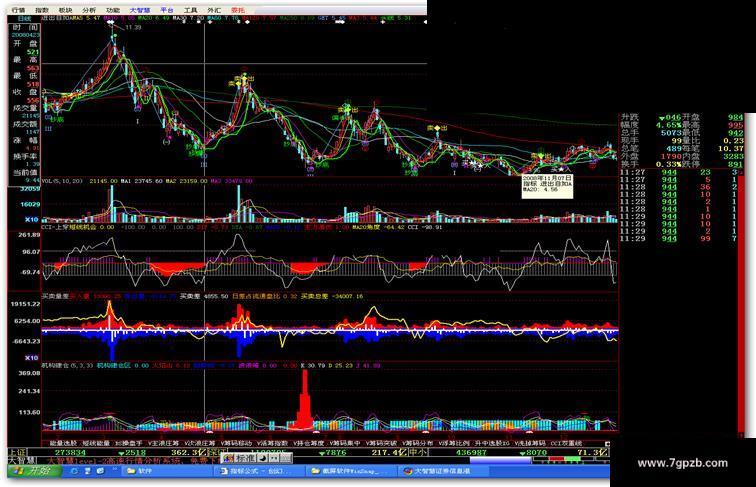Click the 中小 index label in status bar
Screen dimensions: 756x487
pyautogui.click(x=418, y=453)
